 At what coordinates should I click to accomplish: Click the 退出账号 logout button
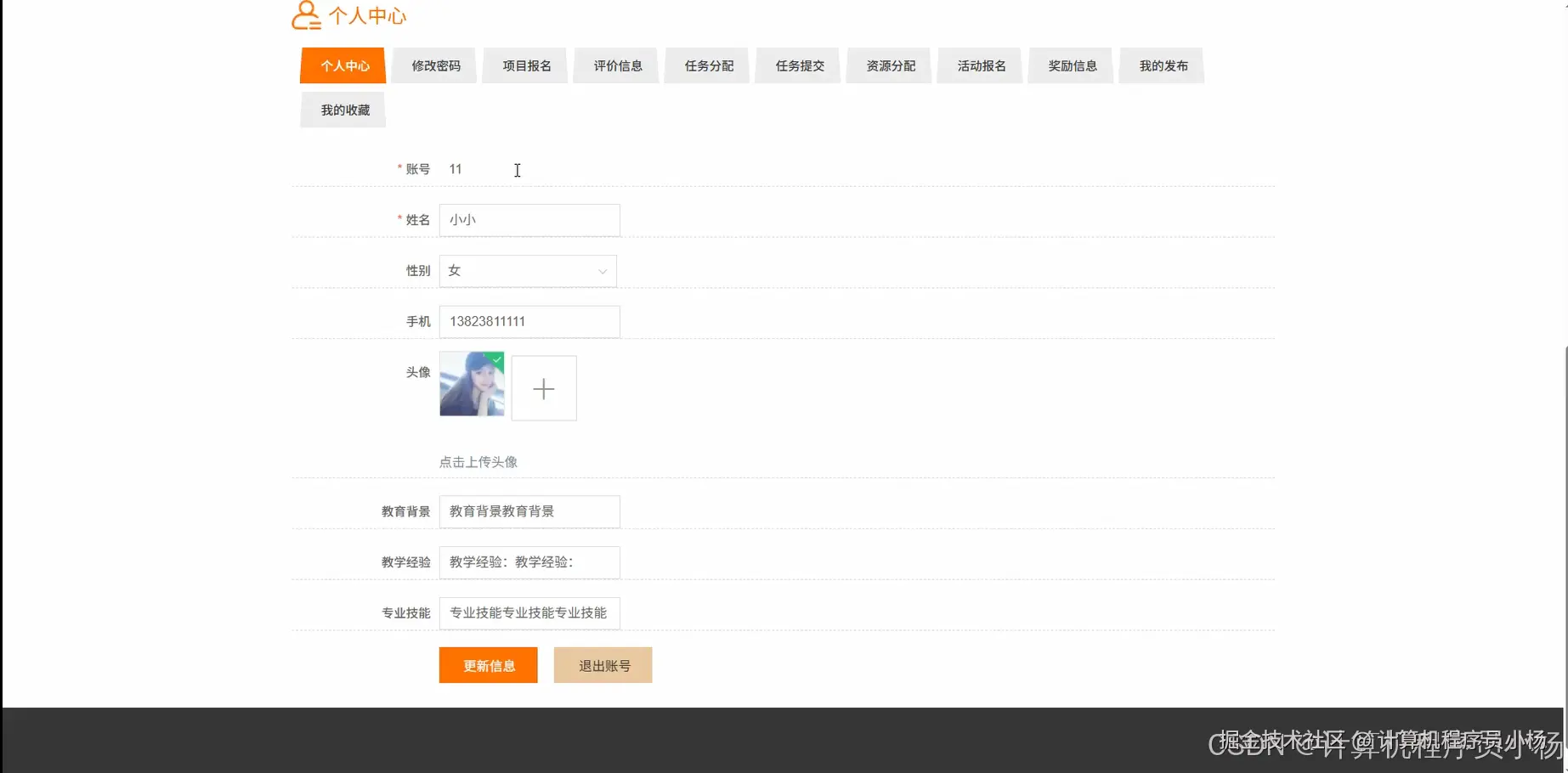pos(603,665)
